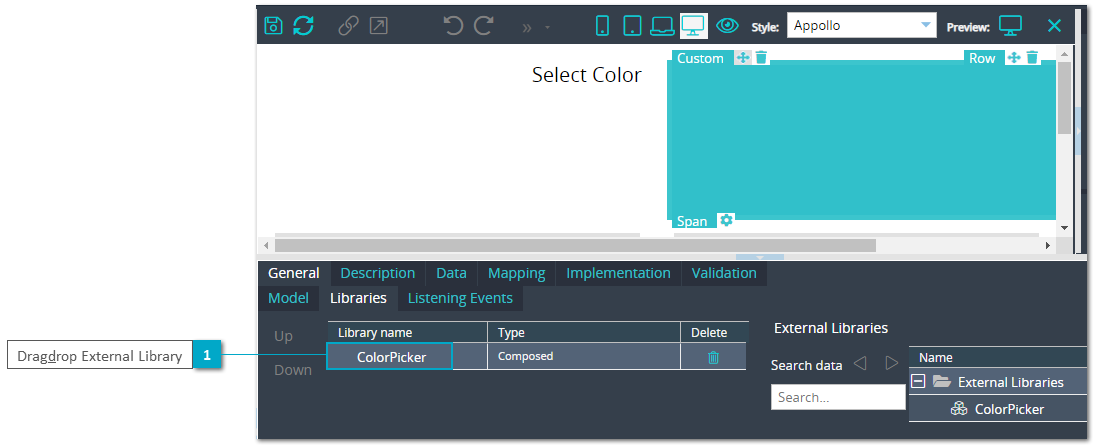Click the Composed type cell
Screen dimensions: 1096x448
[584, 356]
